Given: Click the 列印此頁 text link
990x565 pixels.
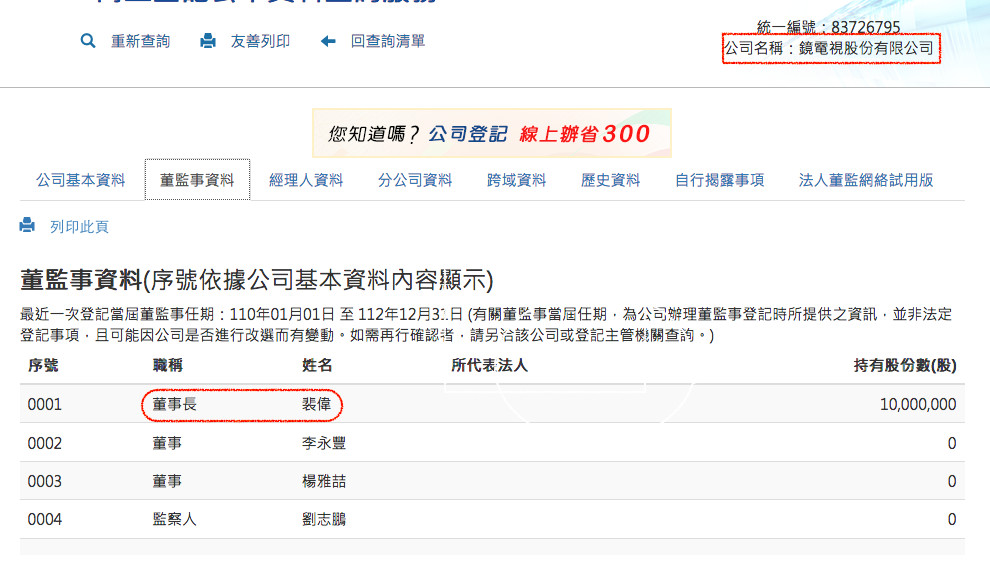Looking at the screenshot, I should tap(79, 227).
